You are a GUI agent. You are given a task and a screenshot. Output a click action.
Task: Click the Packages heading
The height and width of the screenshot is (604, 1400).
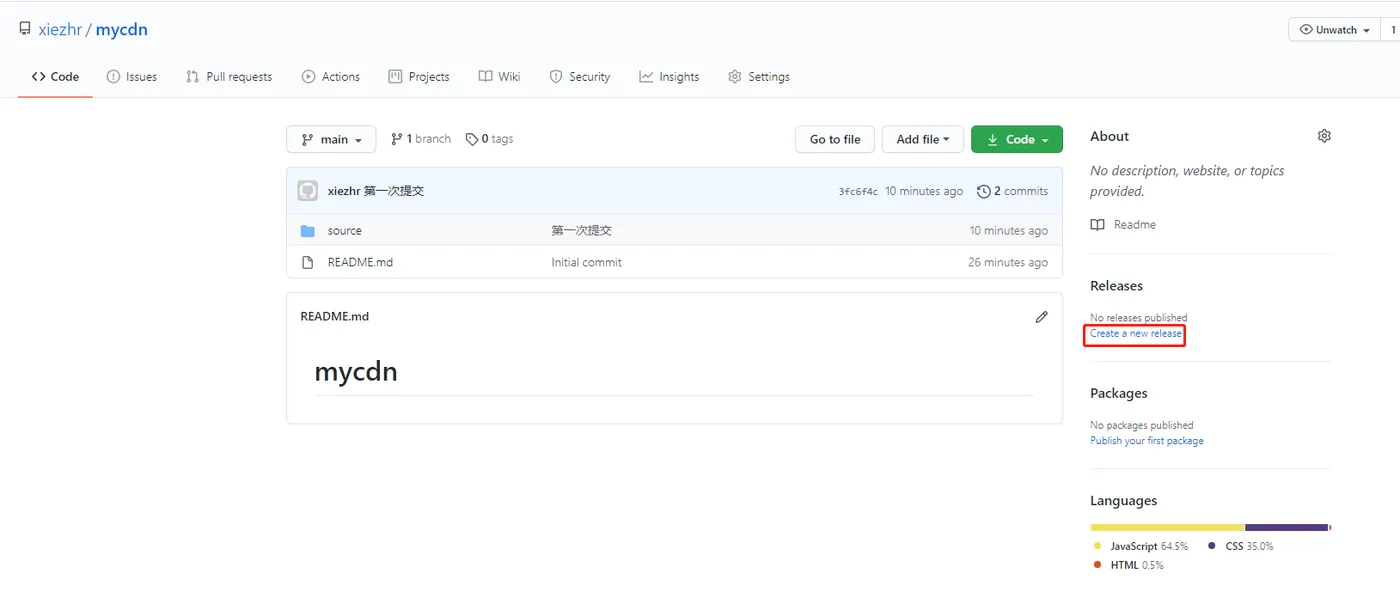(x=1119, y=393)
